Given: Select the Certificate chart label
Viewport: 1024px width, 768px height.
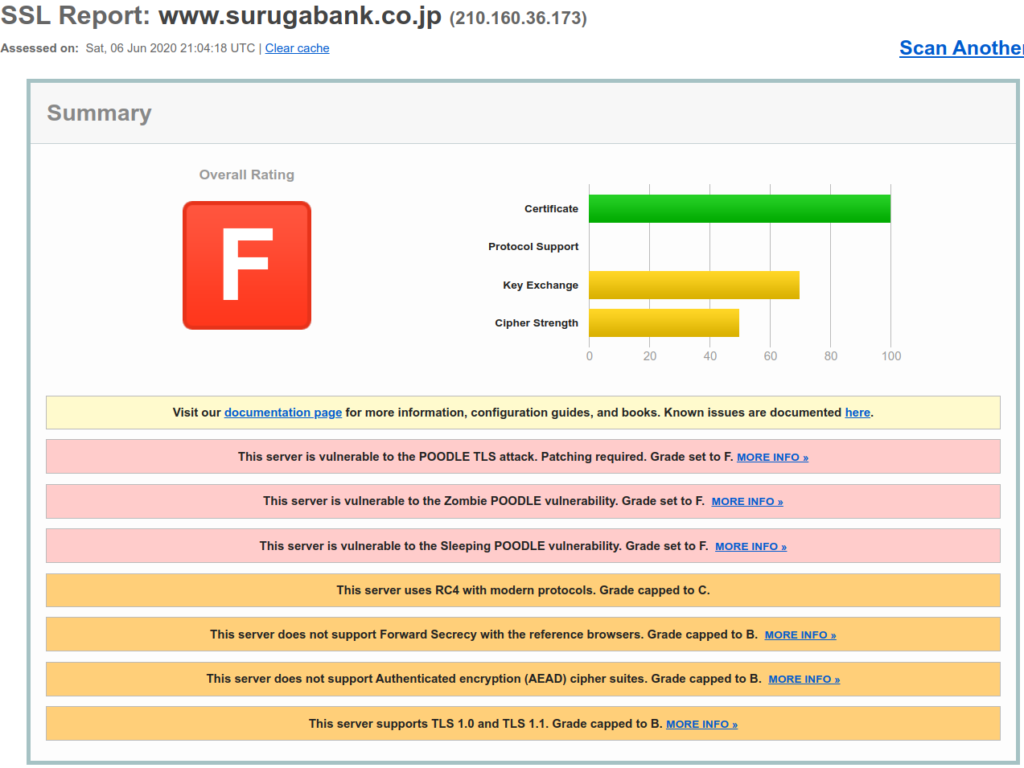Looking at the screenshot, I should tap(551, 209).
